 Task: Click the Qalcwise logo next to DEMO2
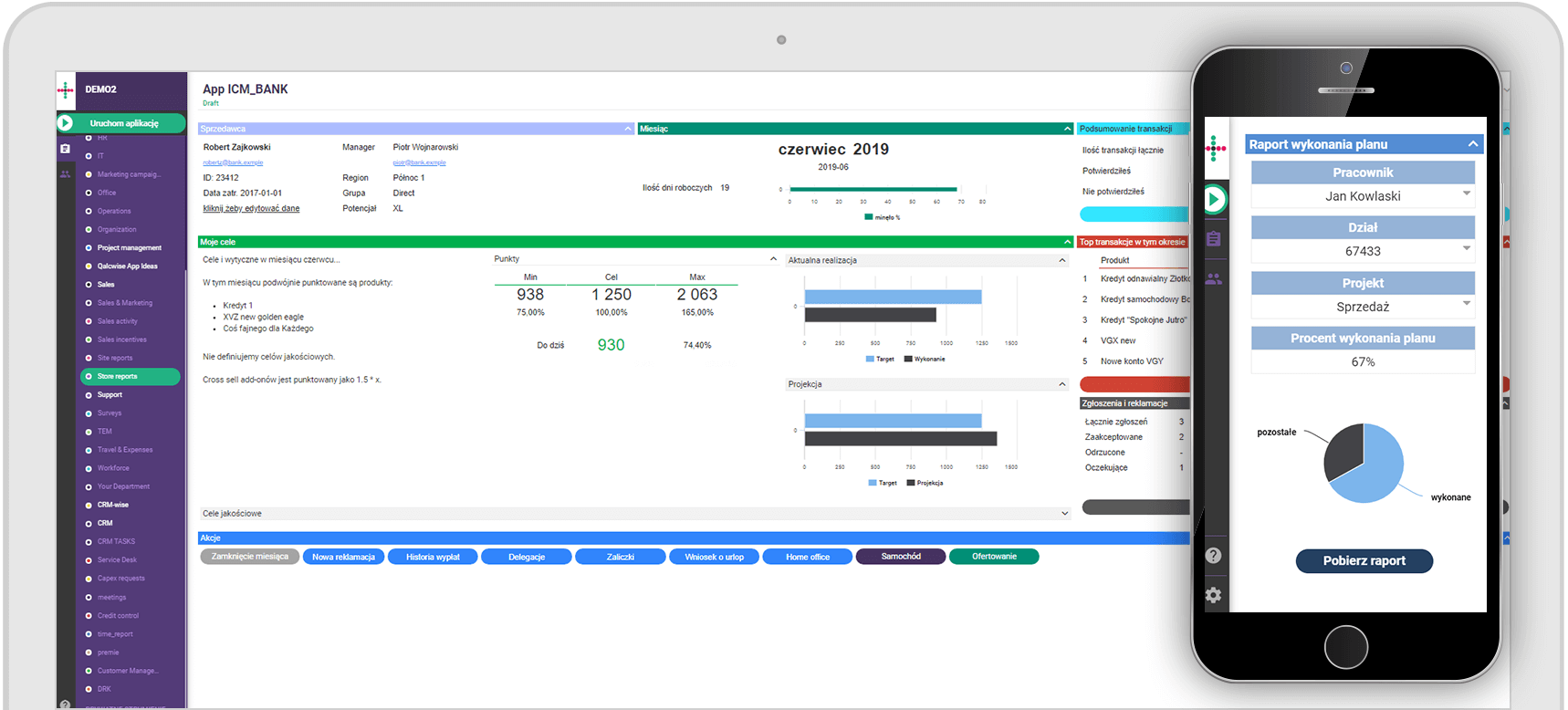[x=66, y=89]
